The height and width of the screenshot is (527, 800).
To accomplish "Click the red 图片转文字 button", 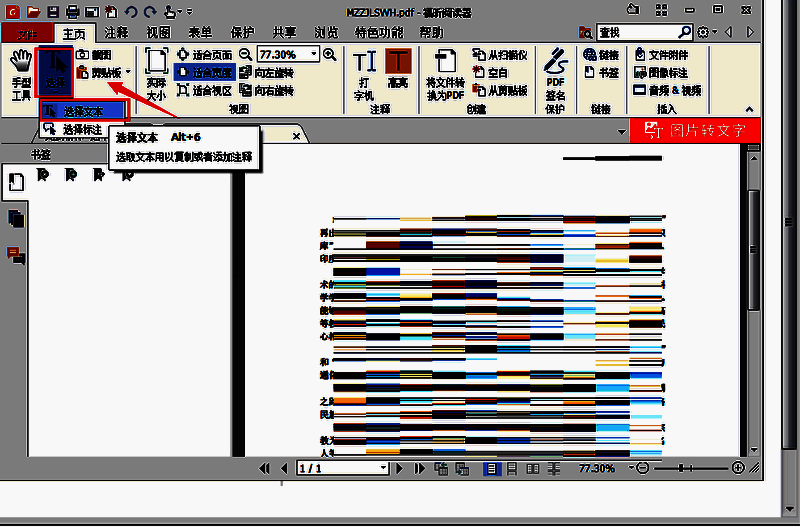I will click(x=695, y=130).
